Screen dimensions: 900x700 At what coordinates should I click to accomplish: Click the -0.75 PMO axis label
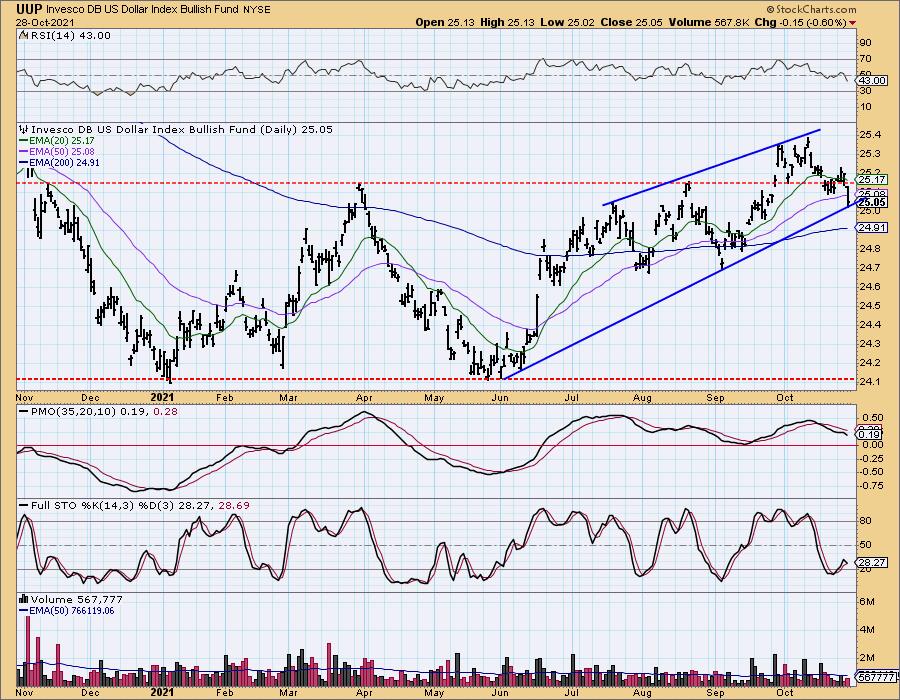click(x=871, y=486)
